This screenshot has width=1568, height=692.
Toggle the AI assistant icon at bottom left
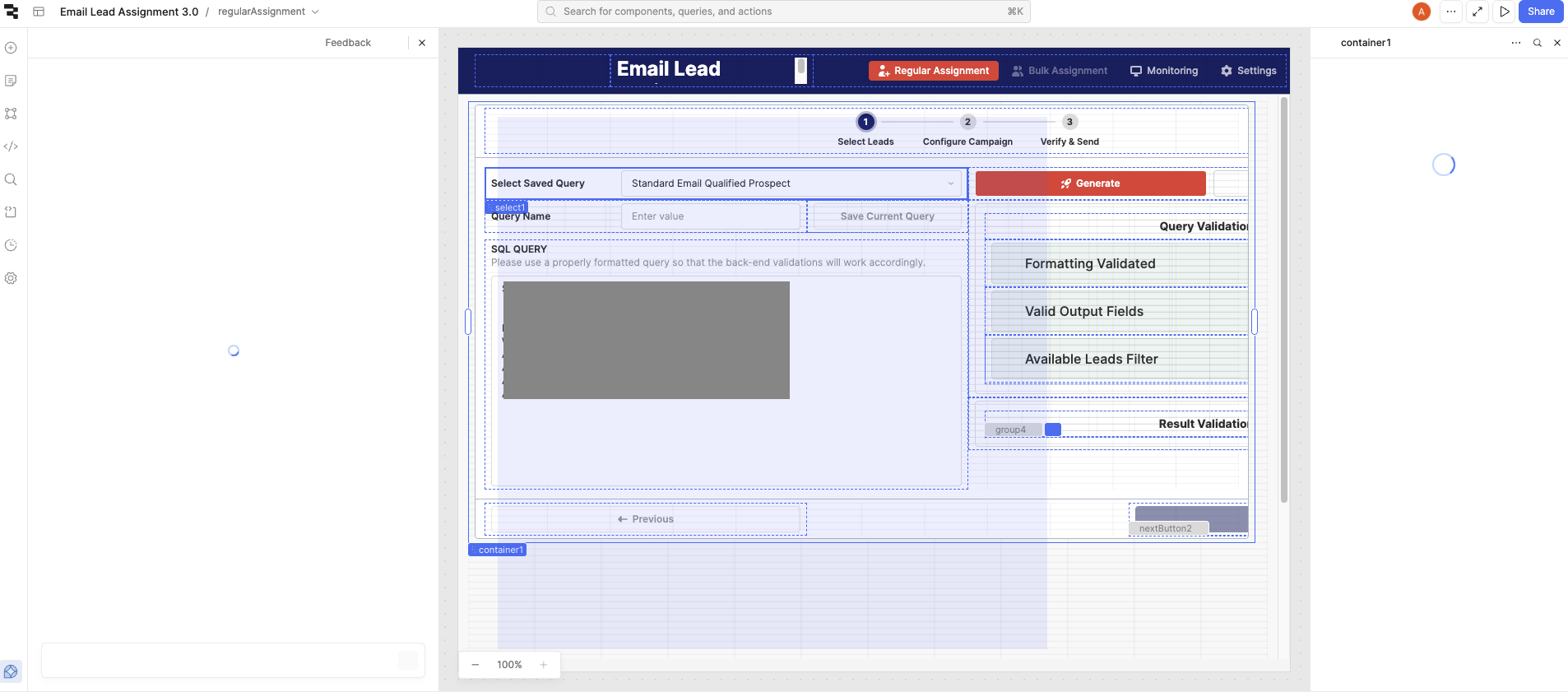click(11, 671)
